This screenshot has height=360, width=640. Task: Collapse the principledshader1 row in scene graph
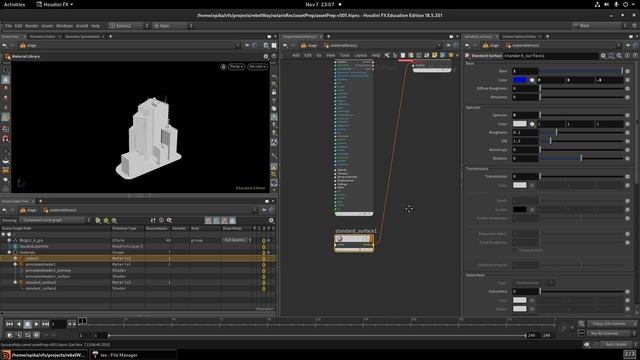(x=16, y=264)
